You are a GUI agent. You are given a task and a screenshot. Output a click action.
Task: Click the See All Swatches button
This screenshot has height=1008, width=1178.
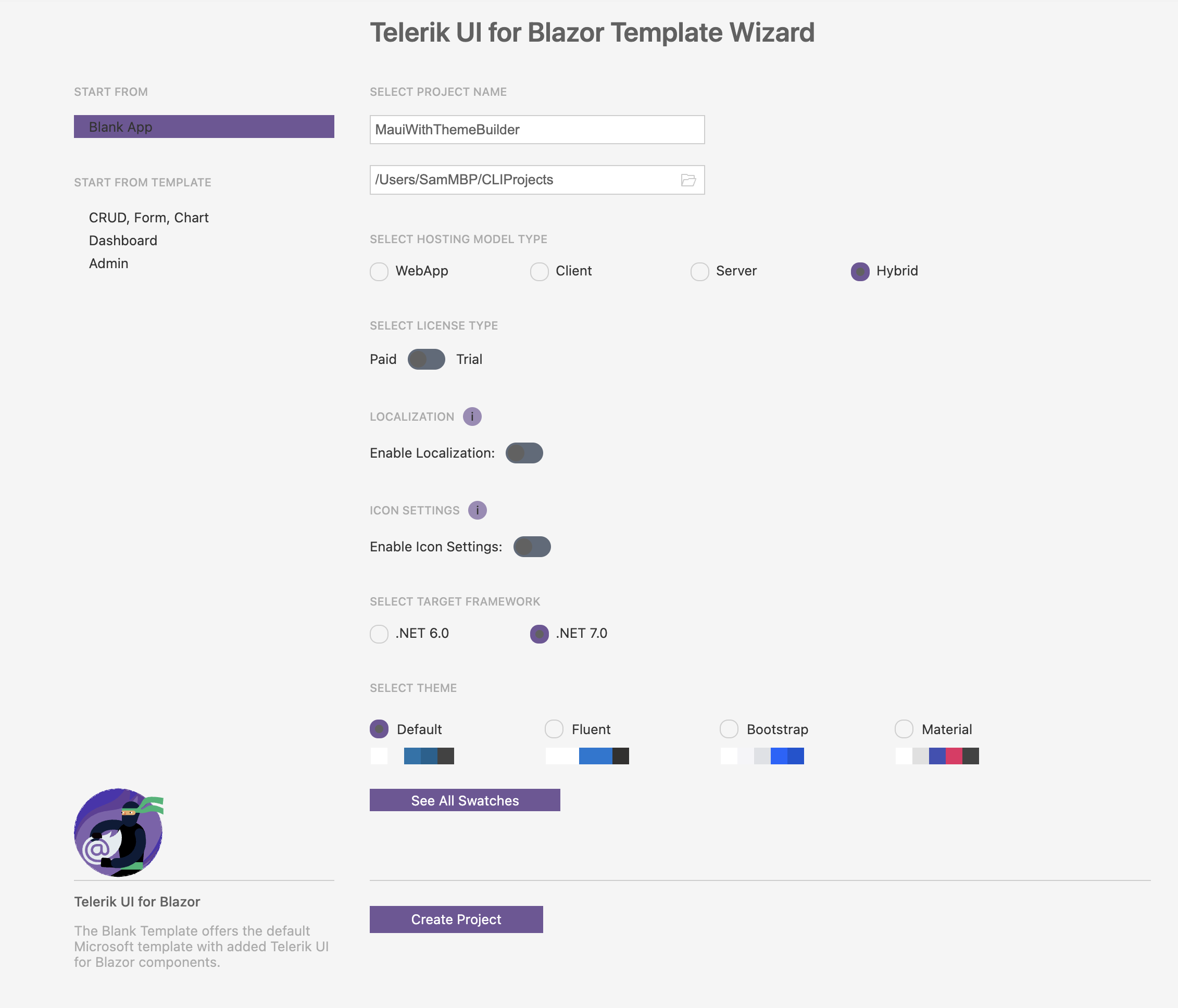465,800
